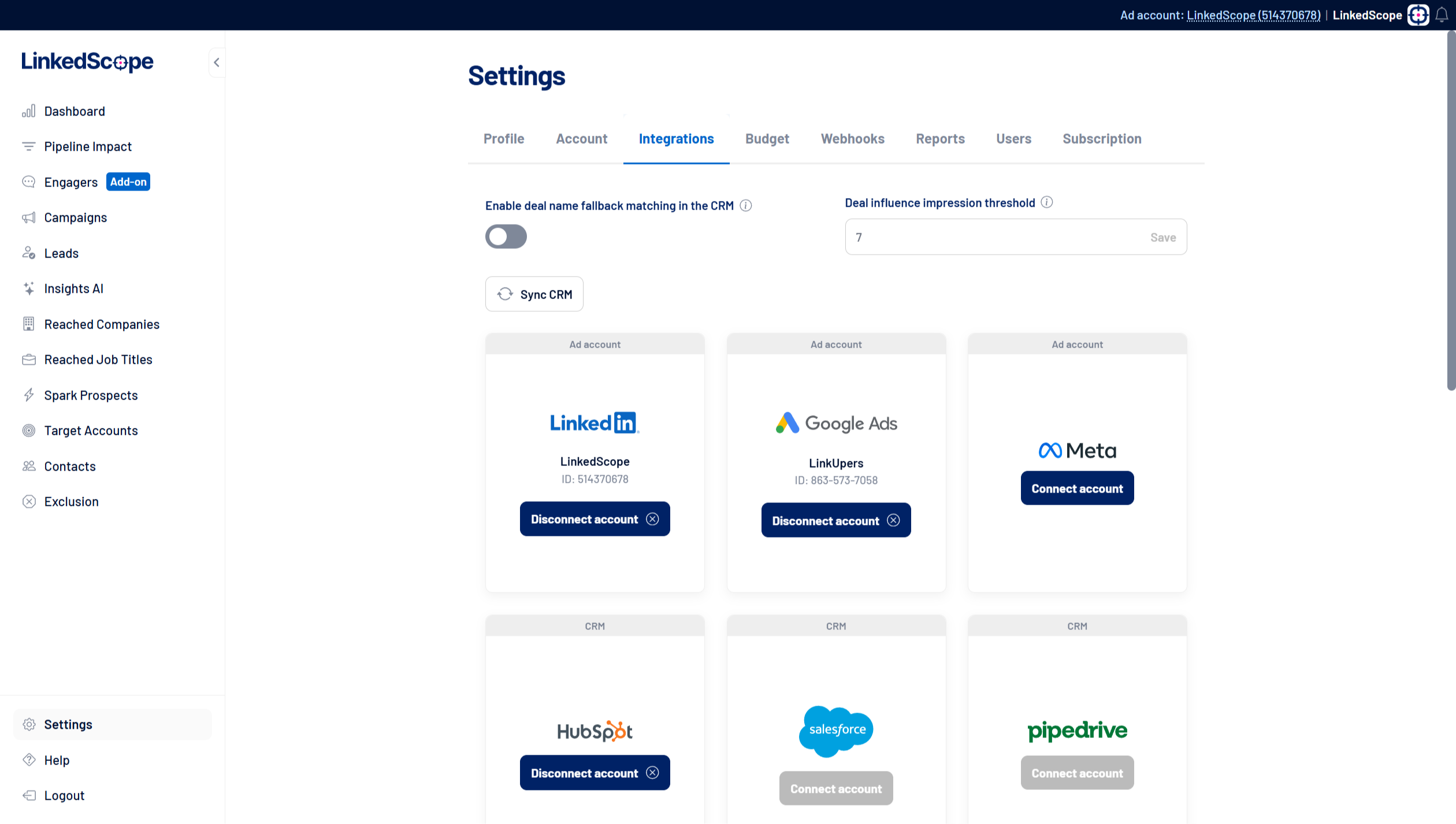Select the Integrations tab

tap(676, 139)
